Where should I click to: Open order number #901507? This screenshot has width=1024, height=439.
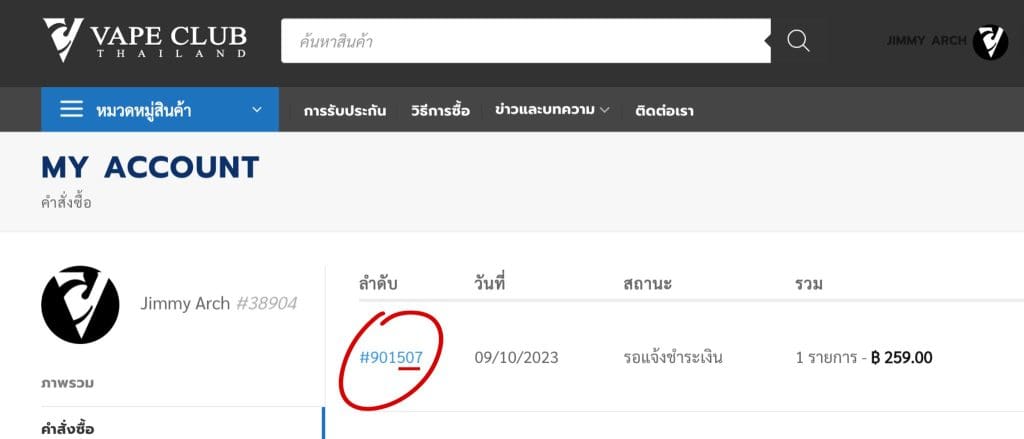(x=392, y=357)
